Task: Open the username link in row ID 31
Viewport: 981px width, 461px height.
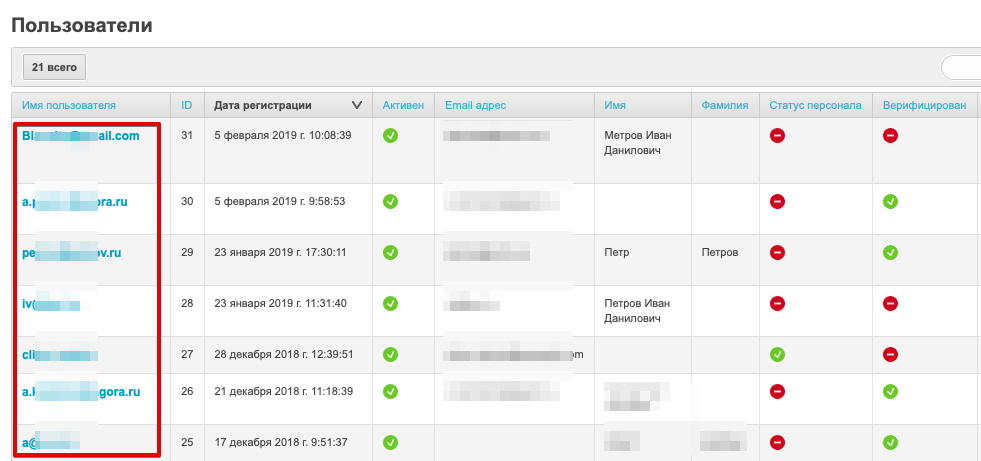Action: (x=81, y=137)
